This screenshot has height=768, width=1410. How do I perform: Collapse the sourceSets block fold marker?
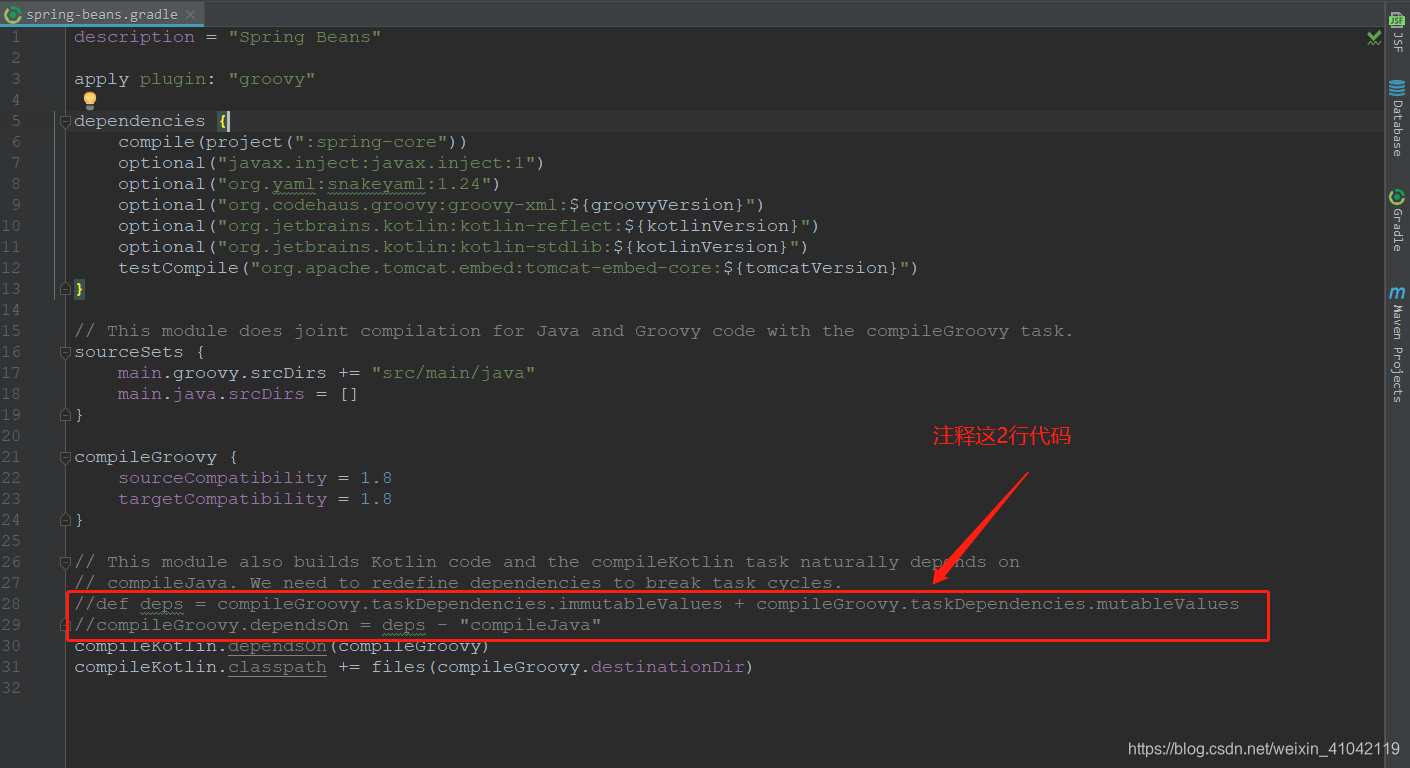coord(65,352)
